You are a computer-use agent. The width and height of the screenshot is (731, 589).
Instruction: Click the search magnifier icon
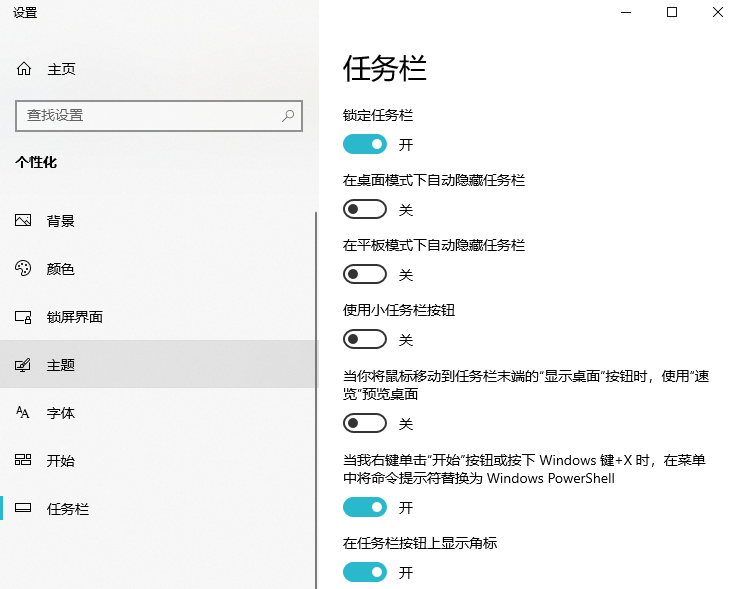288,116
